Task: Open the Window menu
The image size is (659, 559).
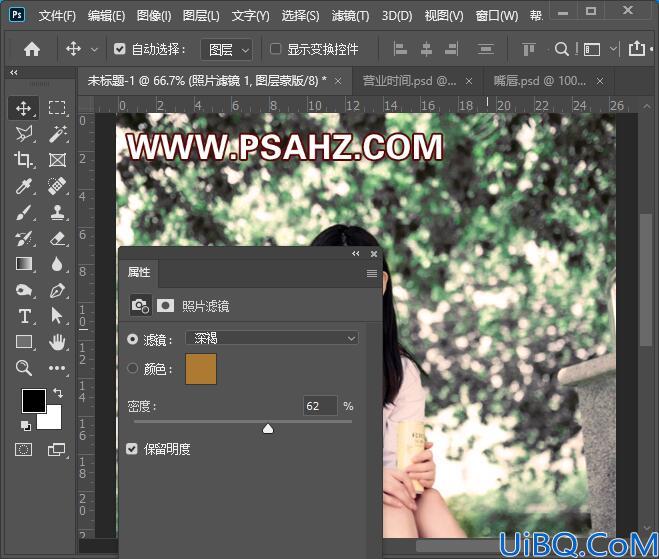Action: 496,16
